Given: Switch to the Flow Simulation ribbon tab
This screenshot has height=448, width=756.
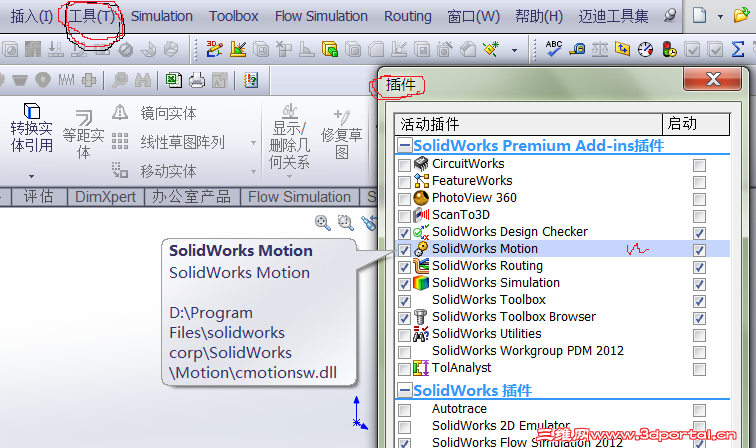Looking at the screenshot, I should pos(299,197).
